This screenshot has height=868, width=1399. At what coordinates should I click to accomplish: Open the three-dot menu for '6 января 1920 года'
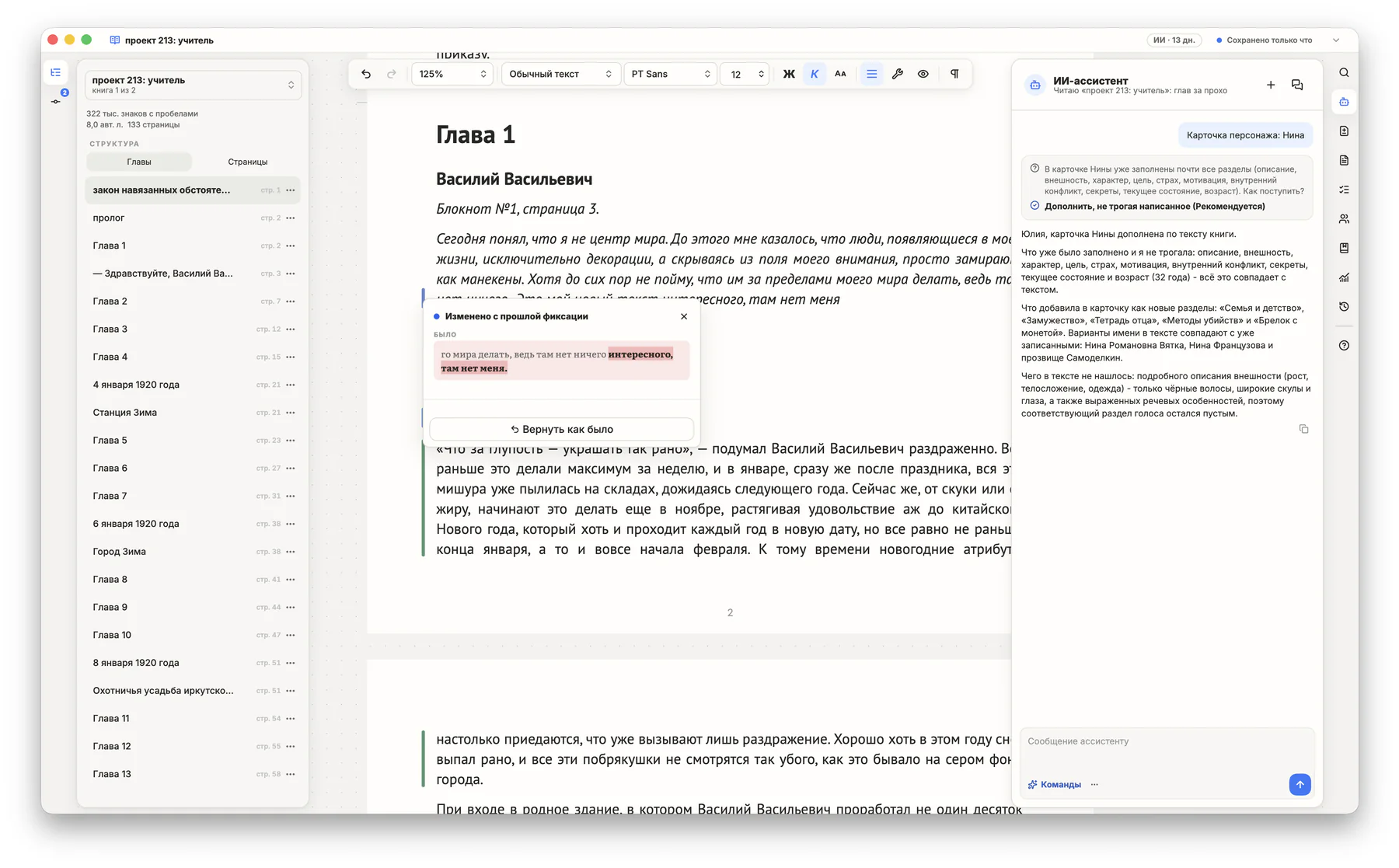click(x=291, y=524)
